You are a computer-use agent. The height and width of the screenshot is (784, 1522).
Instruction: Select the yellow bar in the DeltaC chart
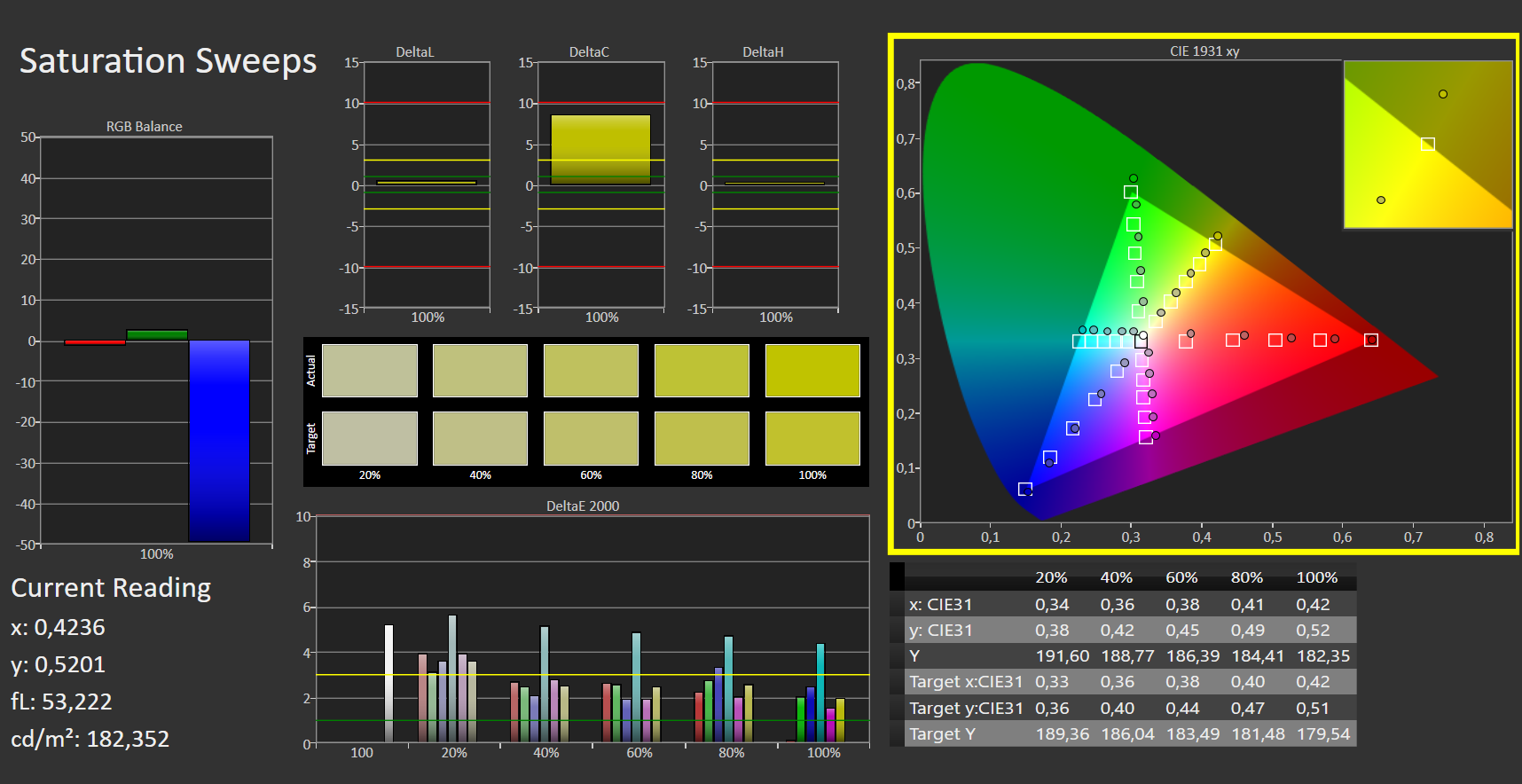(x=600, y=149)
